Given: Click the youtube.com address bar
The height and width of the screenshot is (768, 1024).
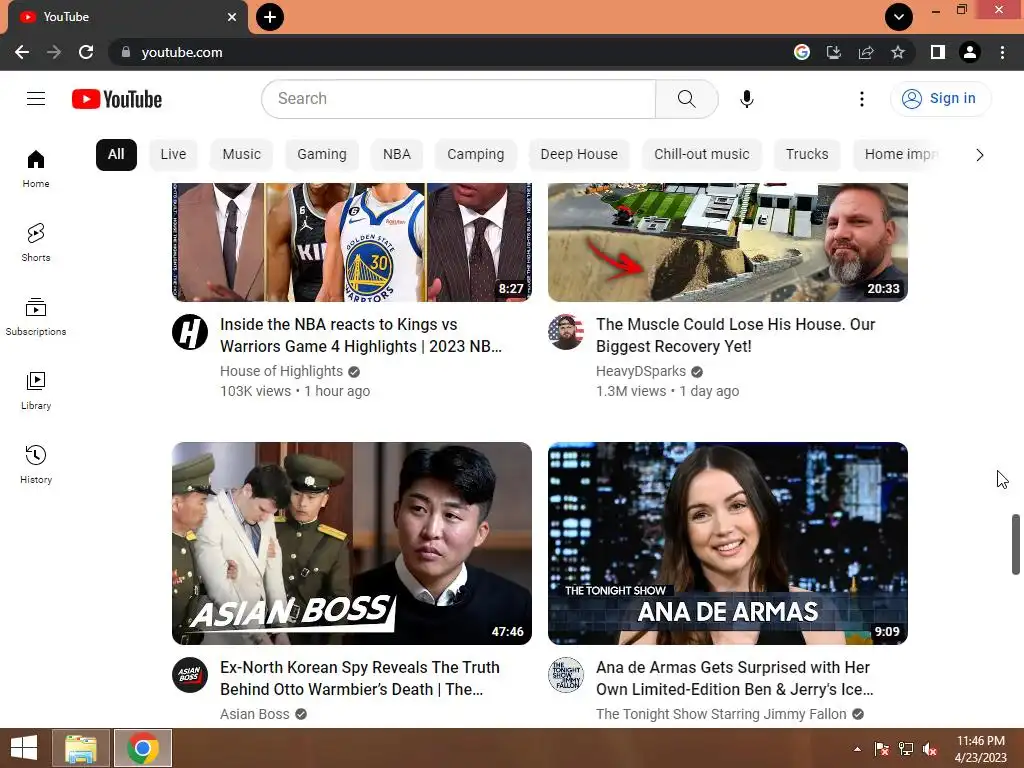Looking at the screenshot, I should pos(451,52).
